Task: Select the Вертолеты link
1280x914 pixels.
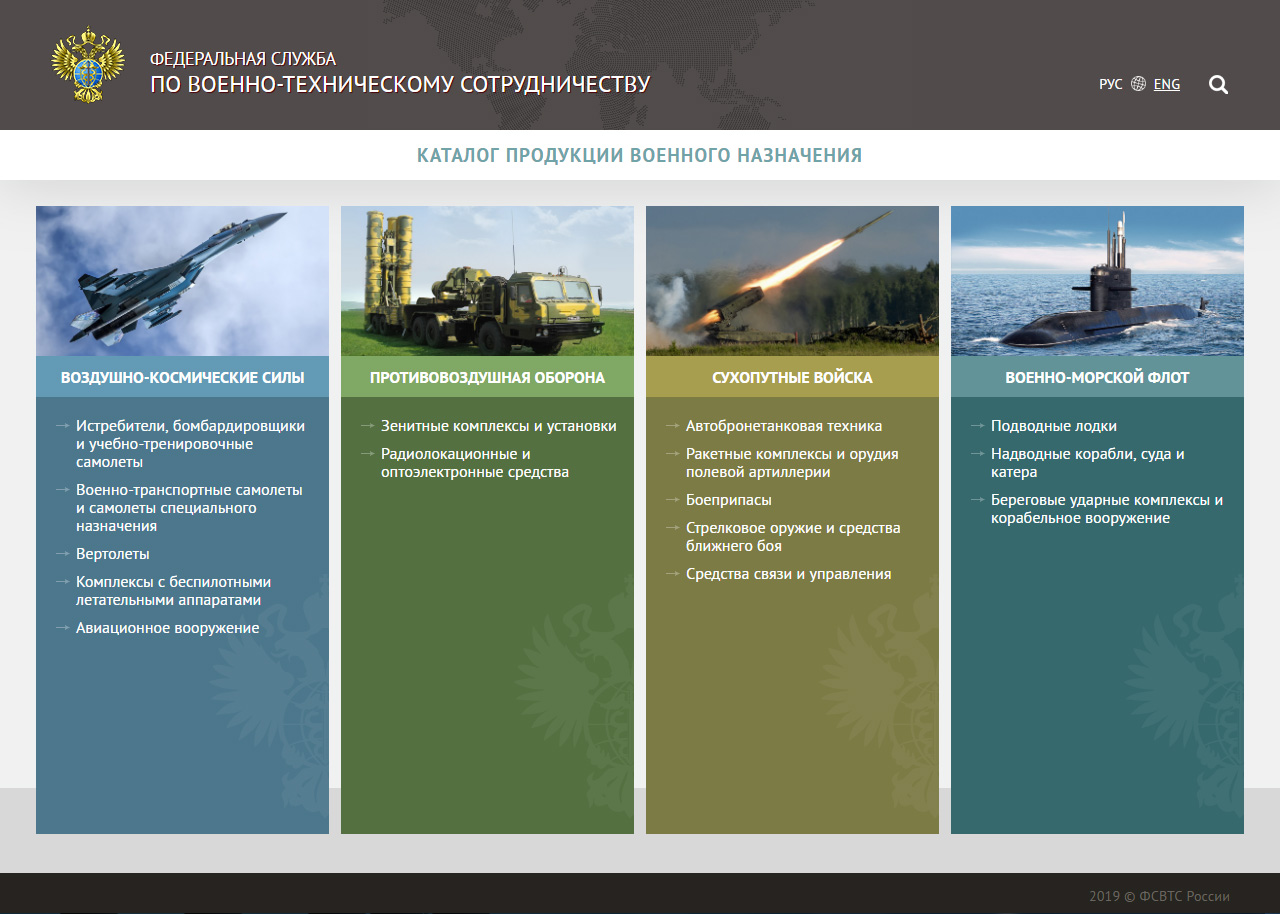Action: (113, 554)
